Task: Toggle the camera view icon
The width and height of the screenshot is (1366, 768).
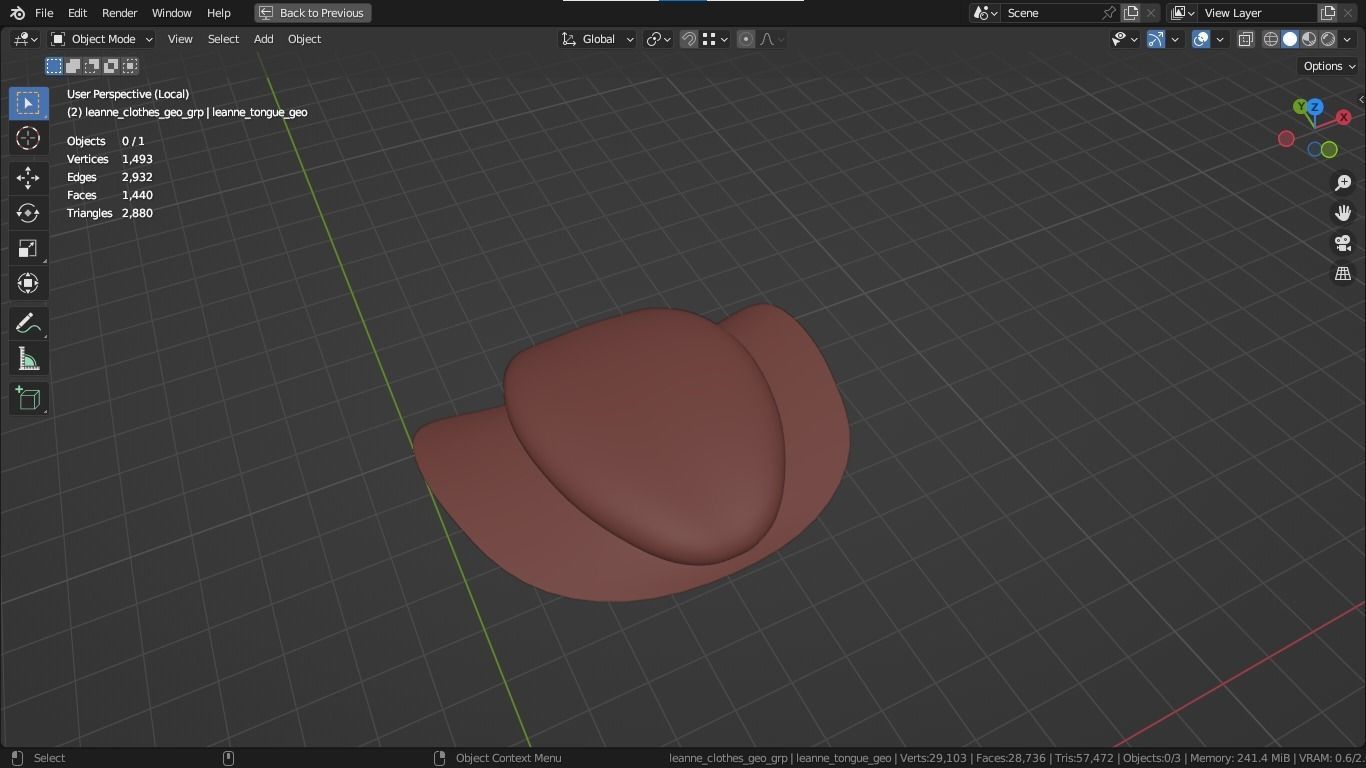Action: [x=1343, y=243]
